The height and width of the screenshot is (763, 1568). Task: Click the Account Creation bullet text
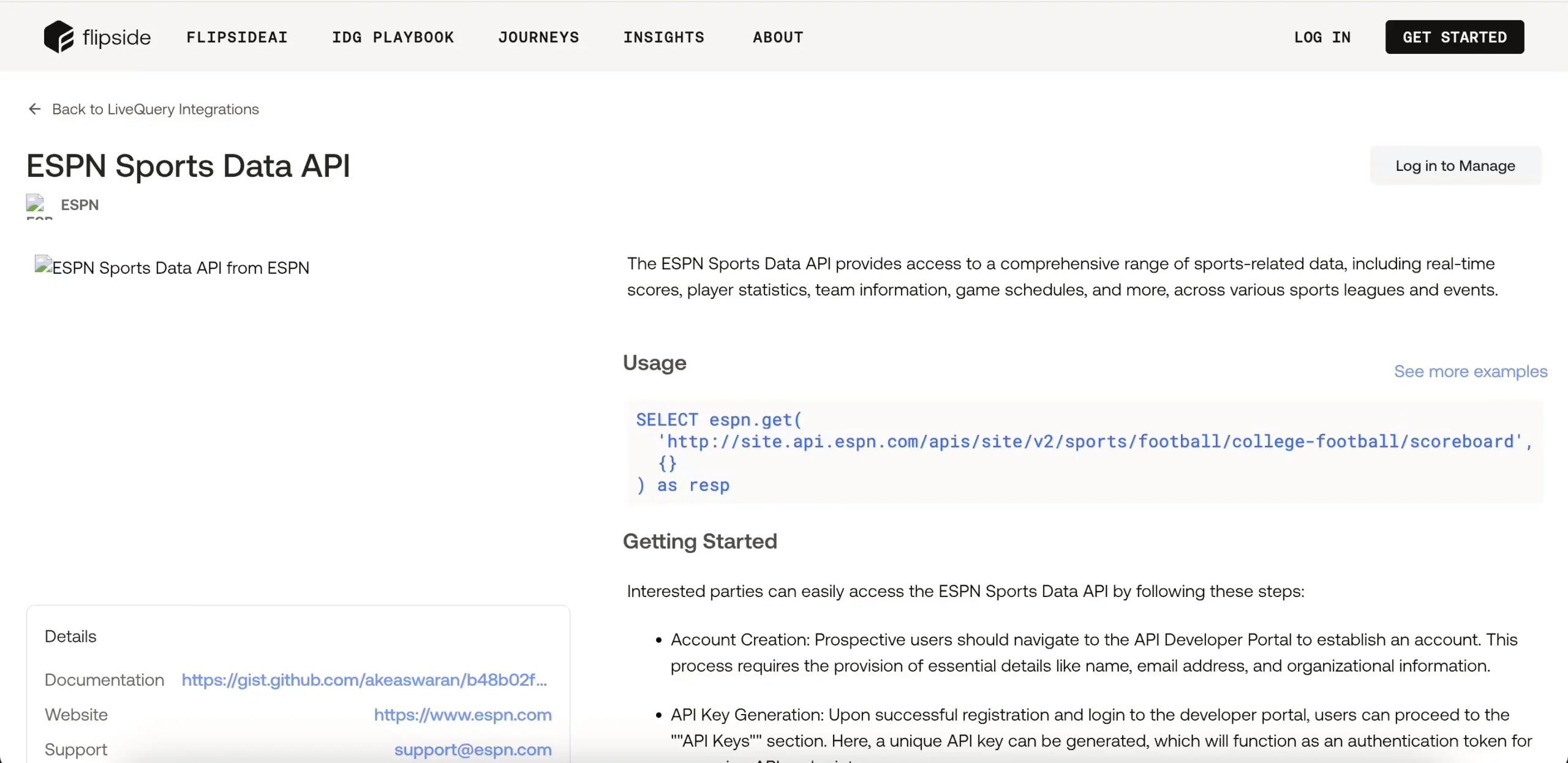point(1094,652)
